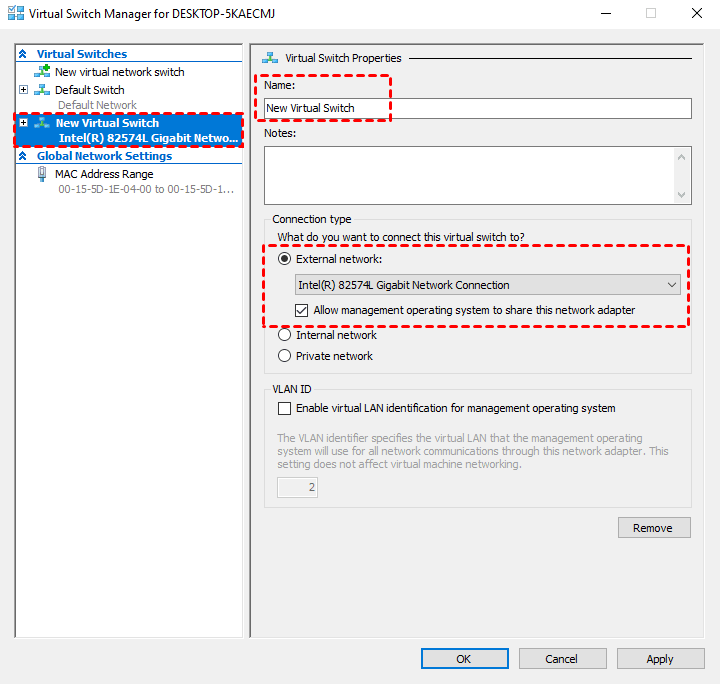The height and width of the screenshot is (684, 720).
Task: Remove the selected virtual switch
Action: [654, 528]
